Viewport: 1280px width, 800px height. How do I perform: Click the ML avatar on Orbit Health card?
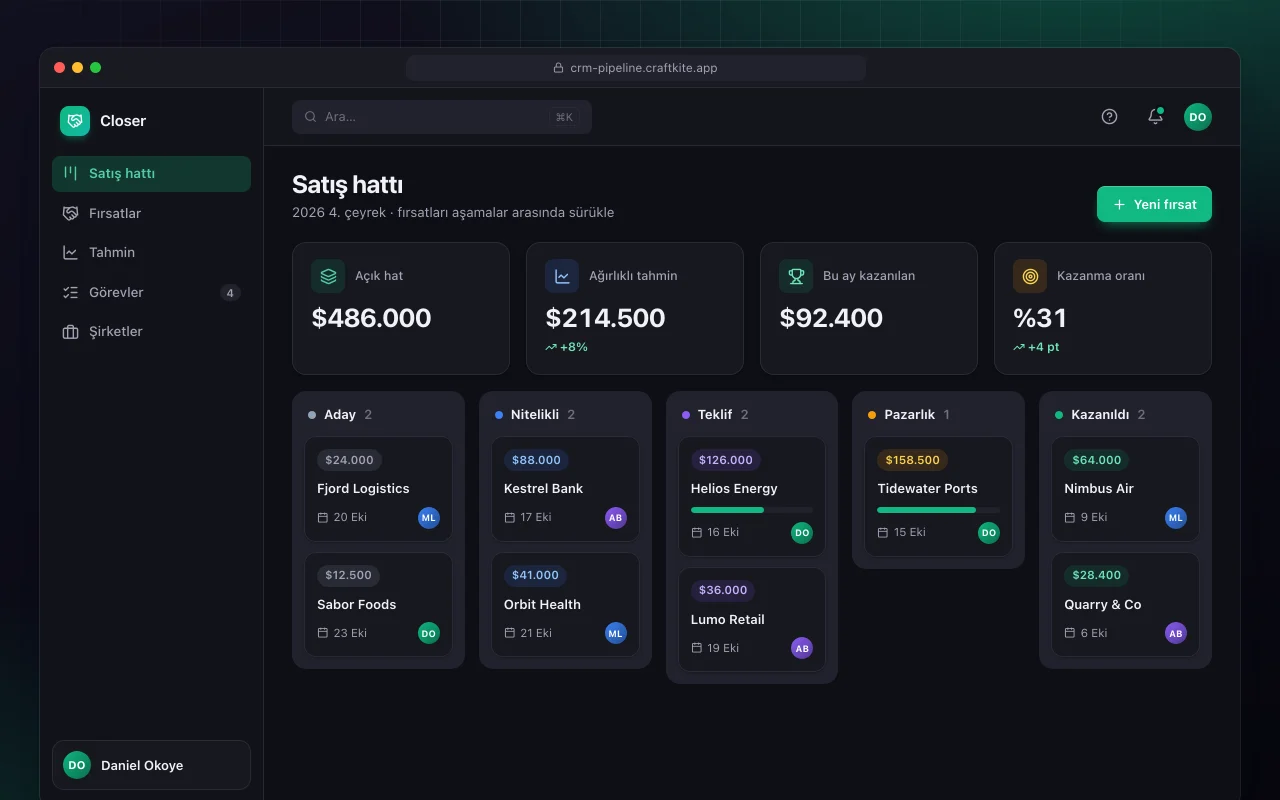[616, 633]
